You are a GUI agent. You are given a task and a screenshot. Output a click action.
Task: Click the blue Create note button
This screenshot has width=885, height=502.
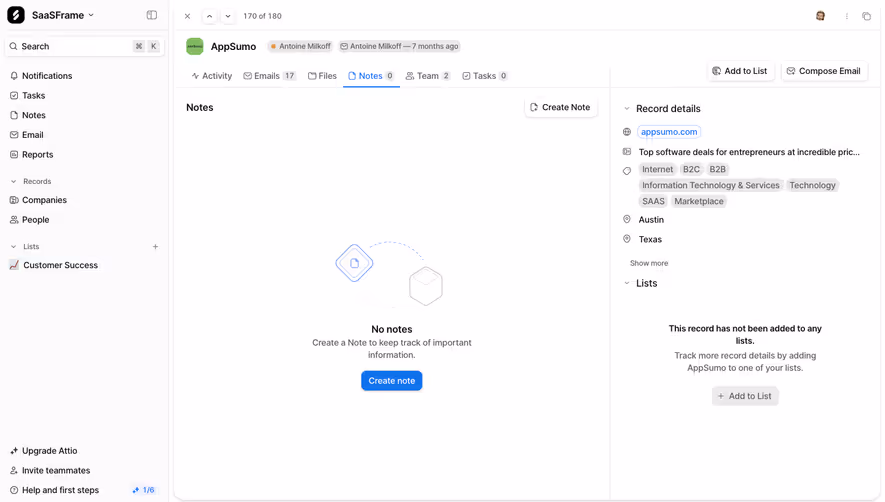pyautogui.click(x=392, y=381)
